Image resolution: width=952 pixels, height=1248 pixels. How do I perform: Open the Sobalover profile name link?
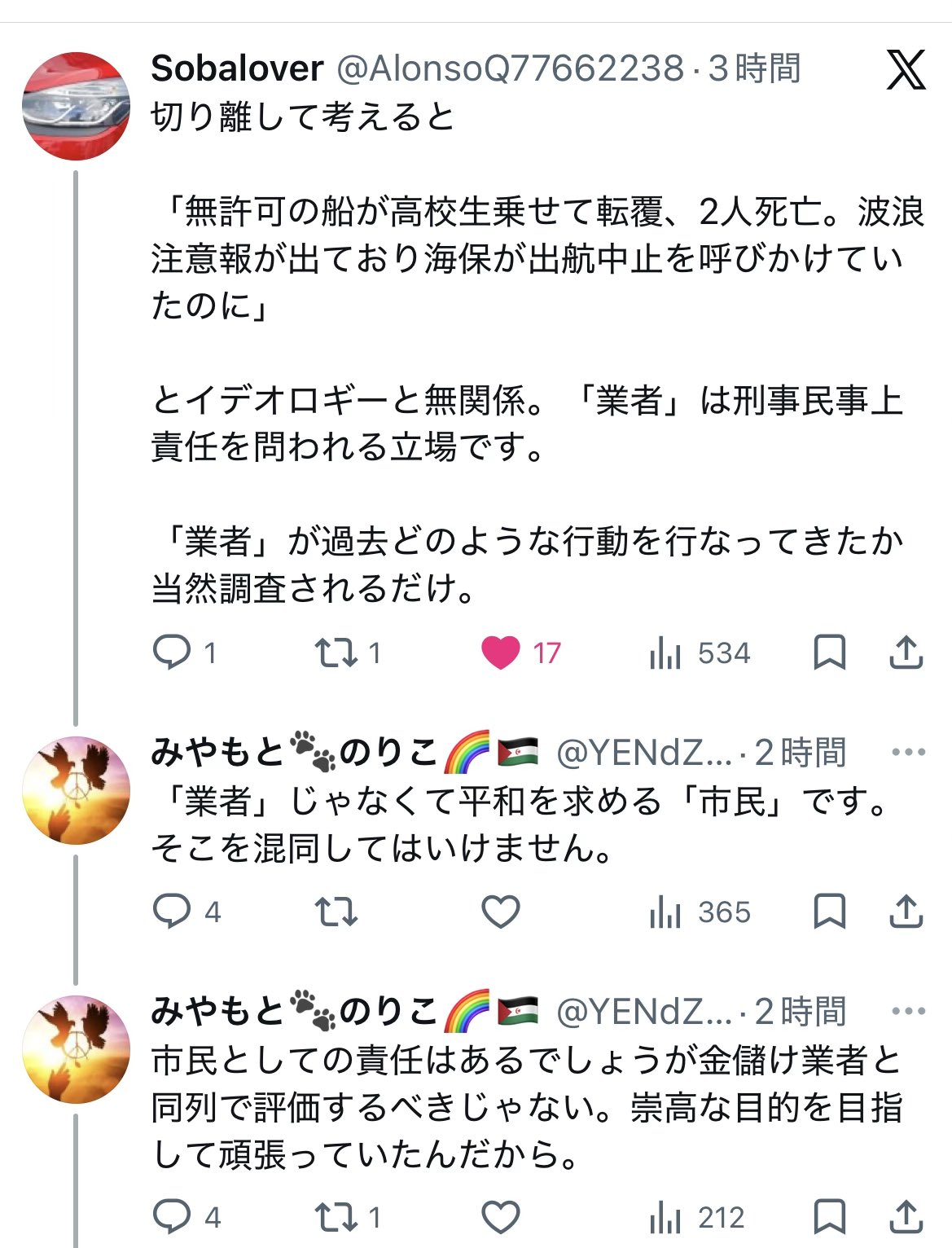tap(237, 68)
